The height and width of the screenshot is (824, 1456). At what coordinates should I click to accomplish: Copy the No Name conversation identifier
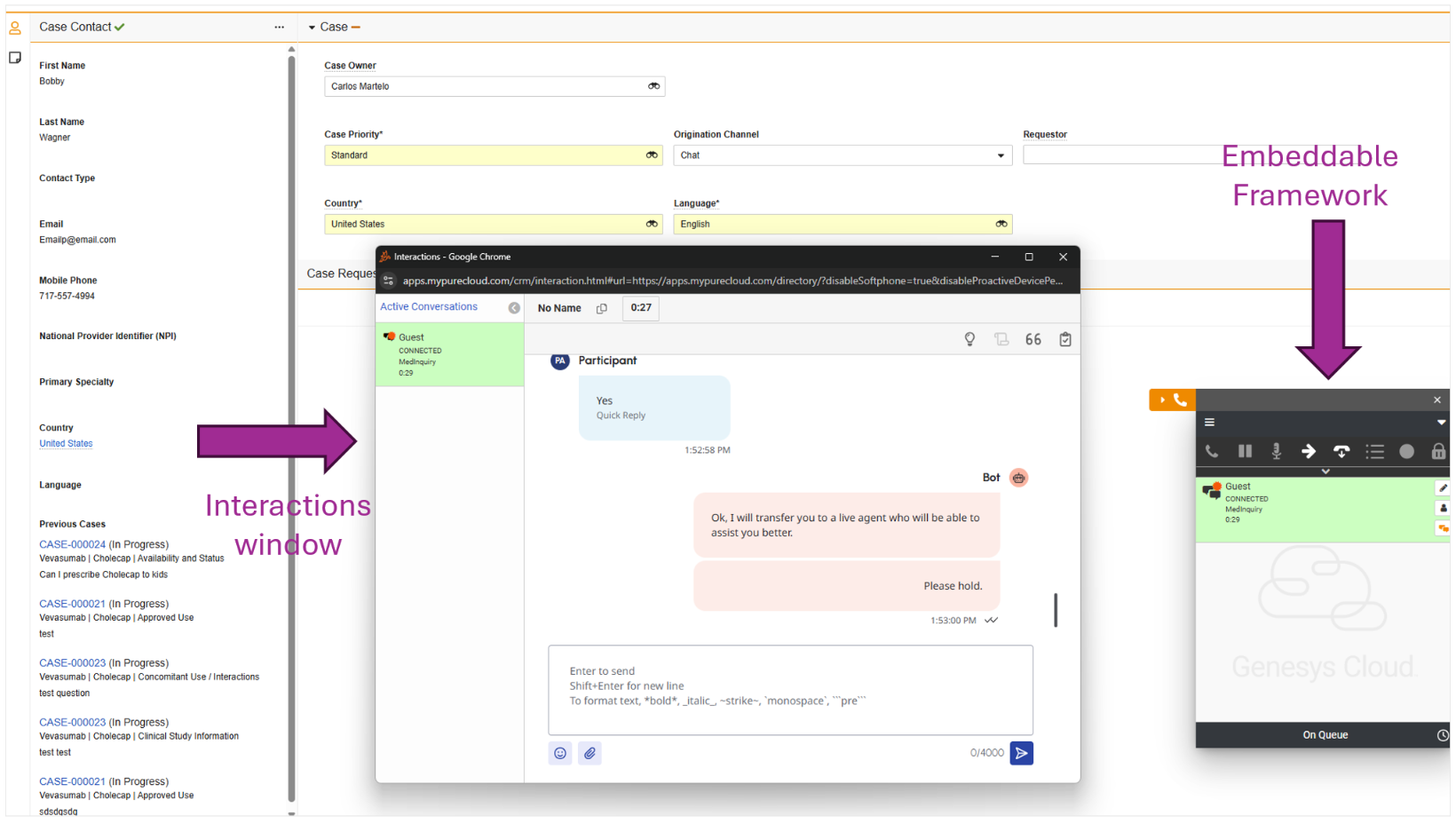(x=602, y=308)
